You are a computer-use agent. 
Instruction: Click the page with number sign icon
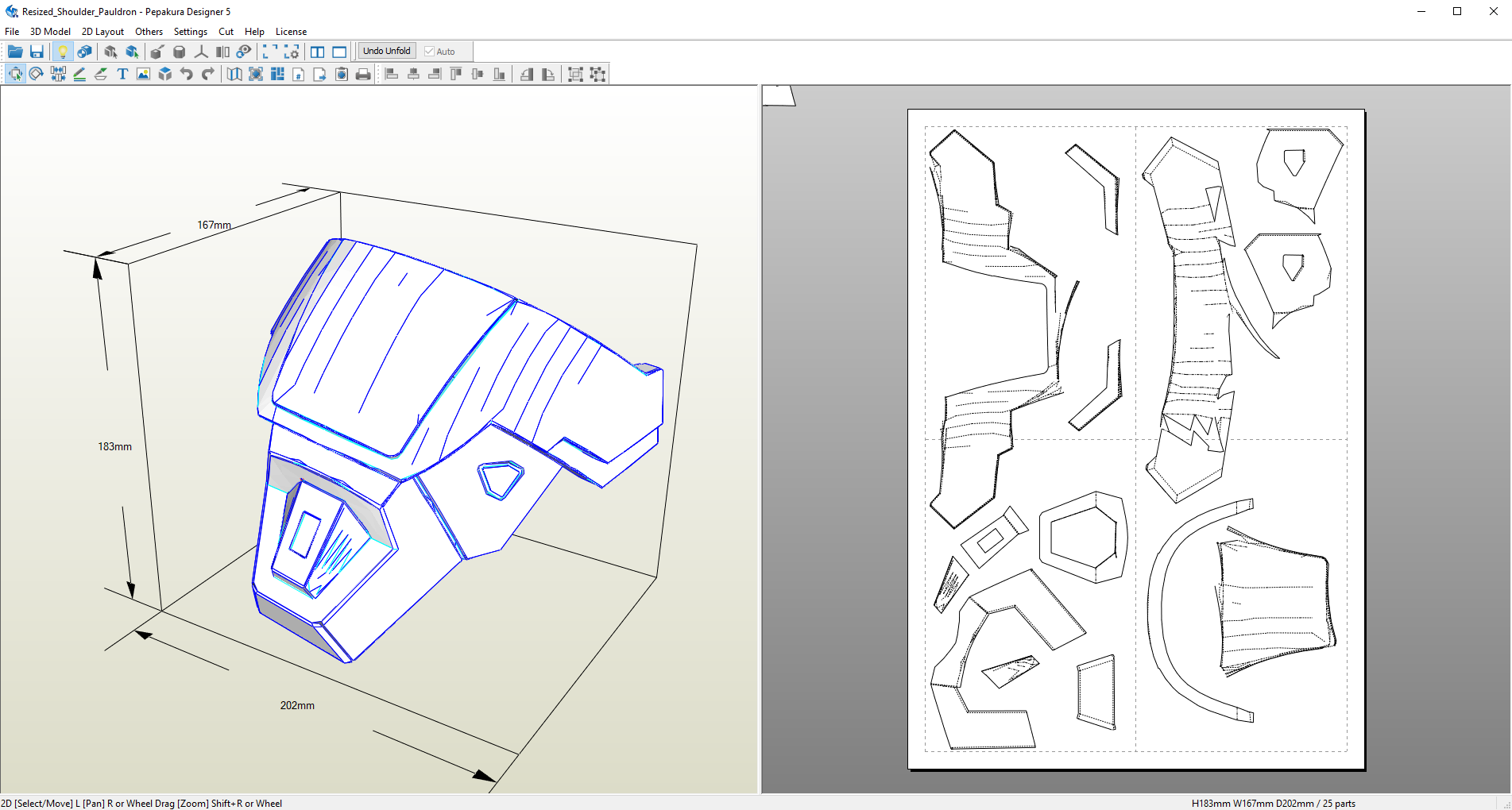coord(299,74)
